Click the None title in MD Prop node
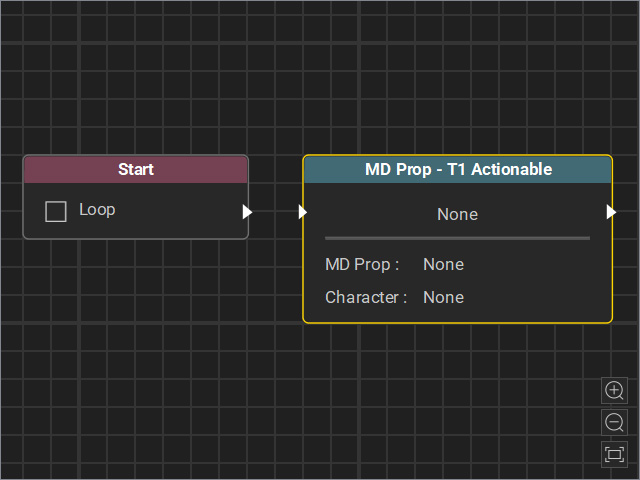640x480 pixels. [457, 214]
